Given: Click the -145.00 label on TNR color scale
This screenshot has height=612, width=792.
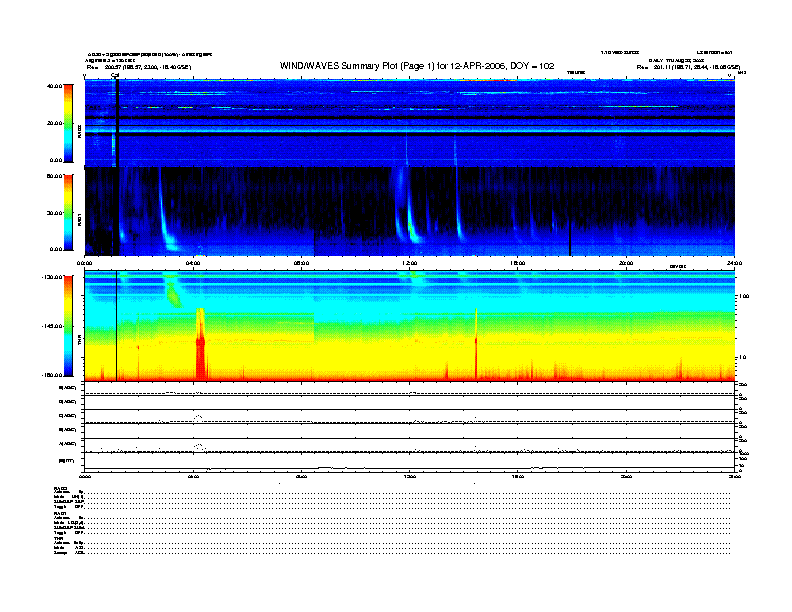Looking at the screenshot, I should [x=52, y=326].
